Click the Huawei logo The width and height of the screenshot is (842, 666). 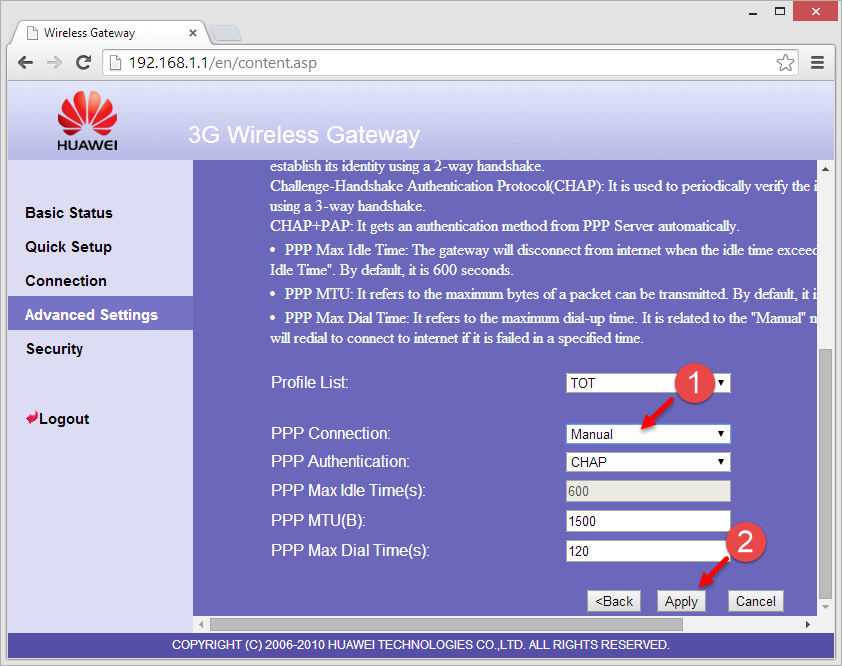coord(87,121)
